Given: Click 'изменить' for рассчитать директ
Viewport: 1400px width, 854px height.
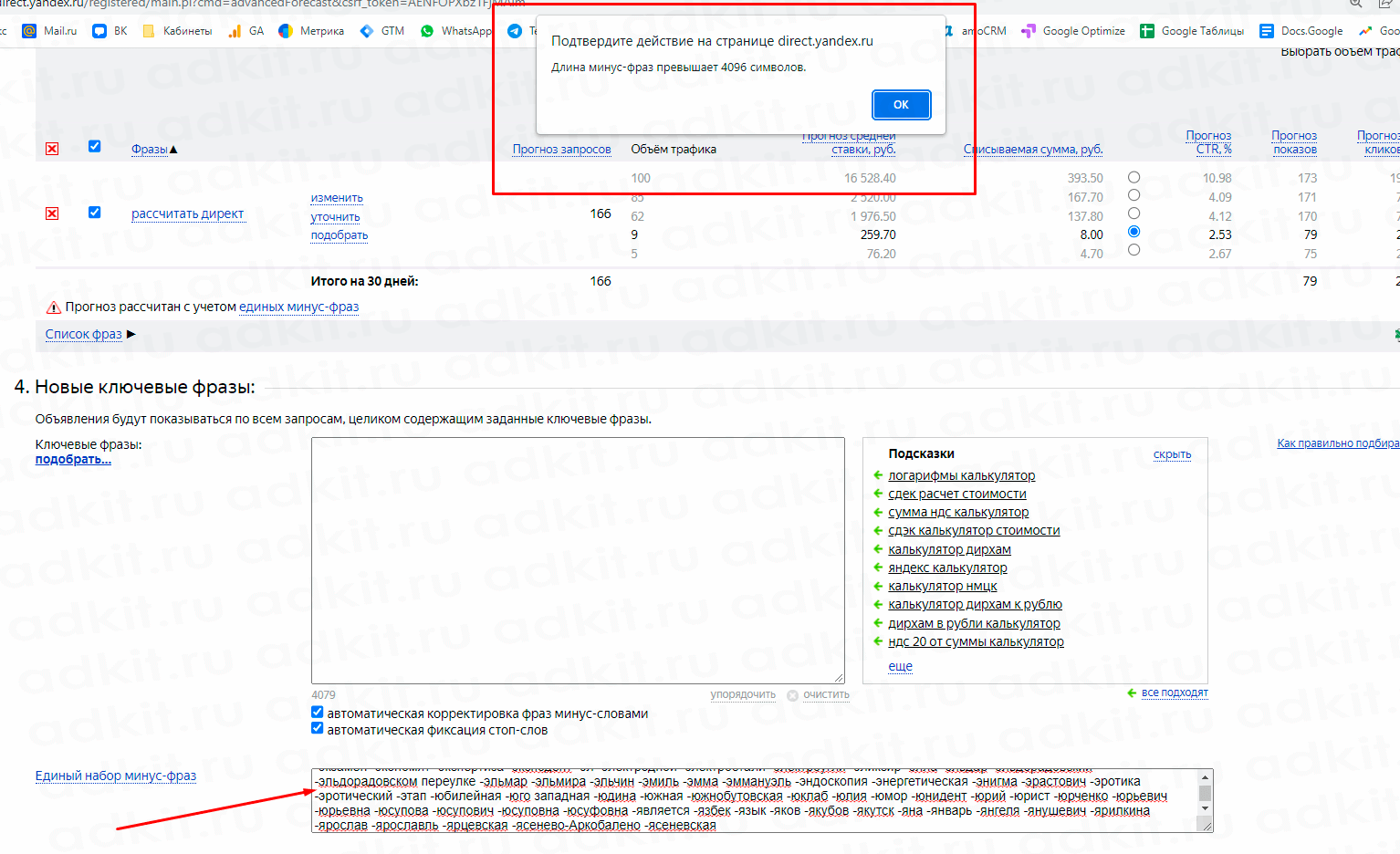Looking at the screenshot, I should tap(337, 198).
